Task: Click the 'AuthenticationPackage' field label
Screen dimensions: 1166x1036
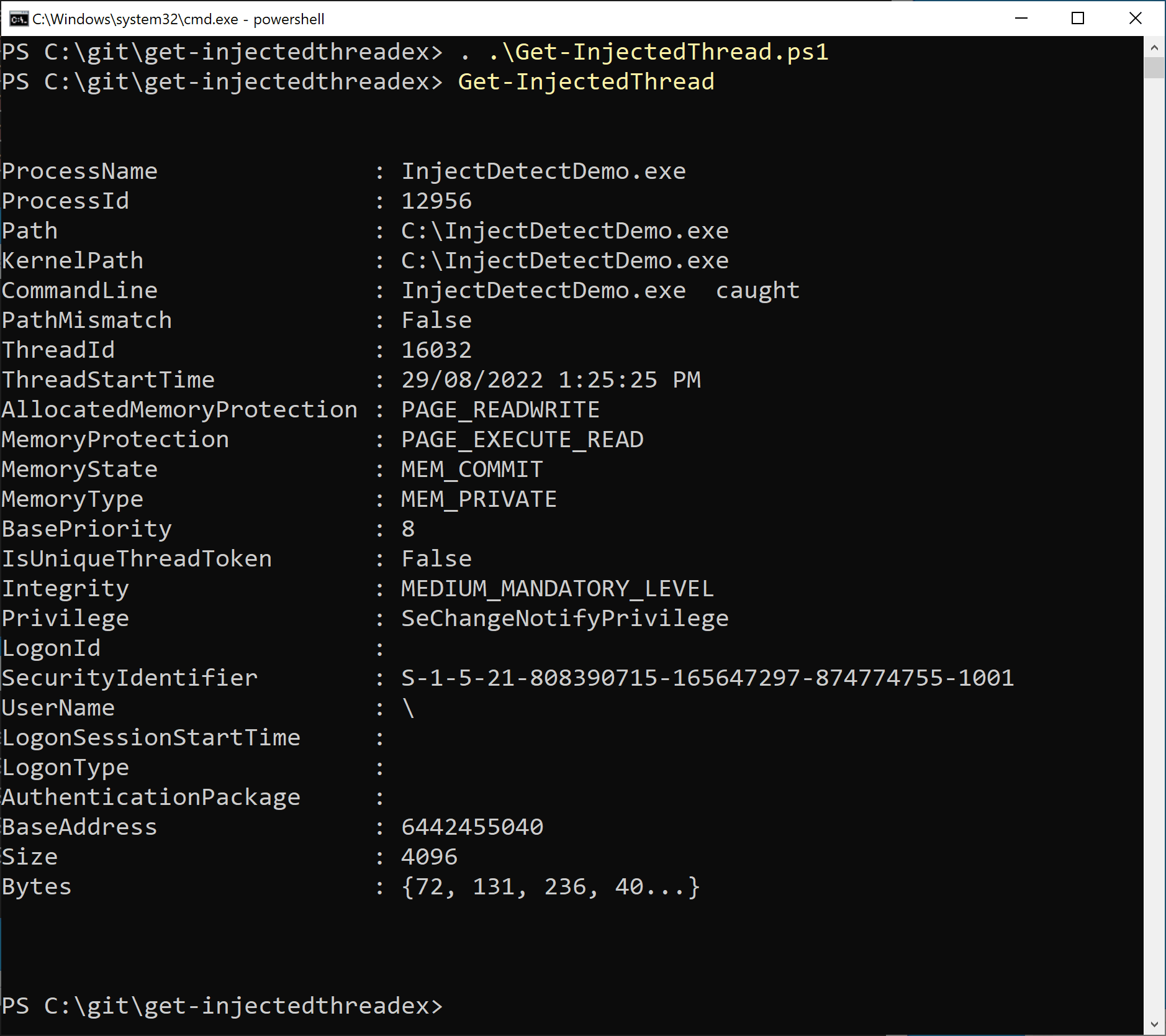Action: (151, 797)
